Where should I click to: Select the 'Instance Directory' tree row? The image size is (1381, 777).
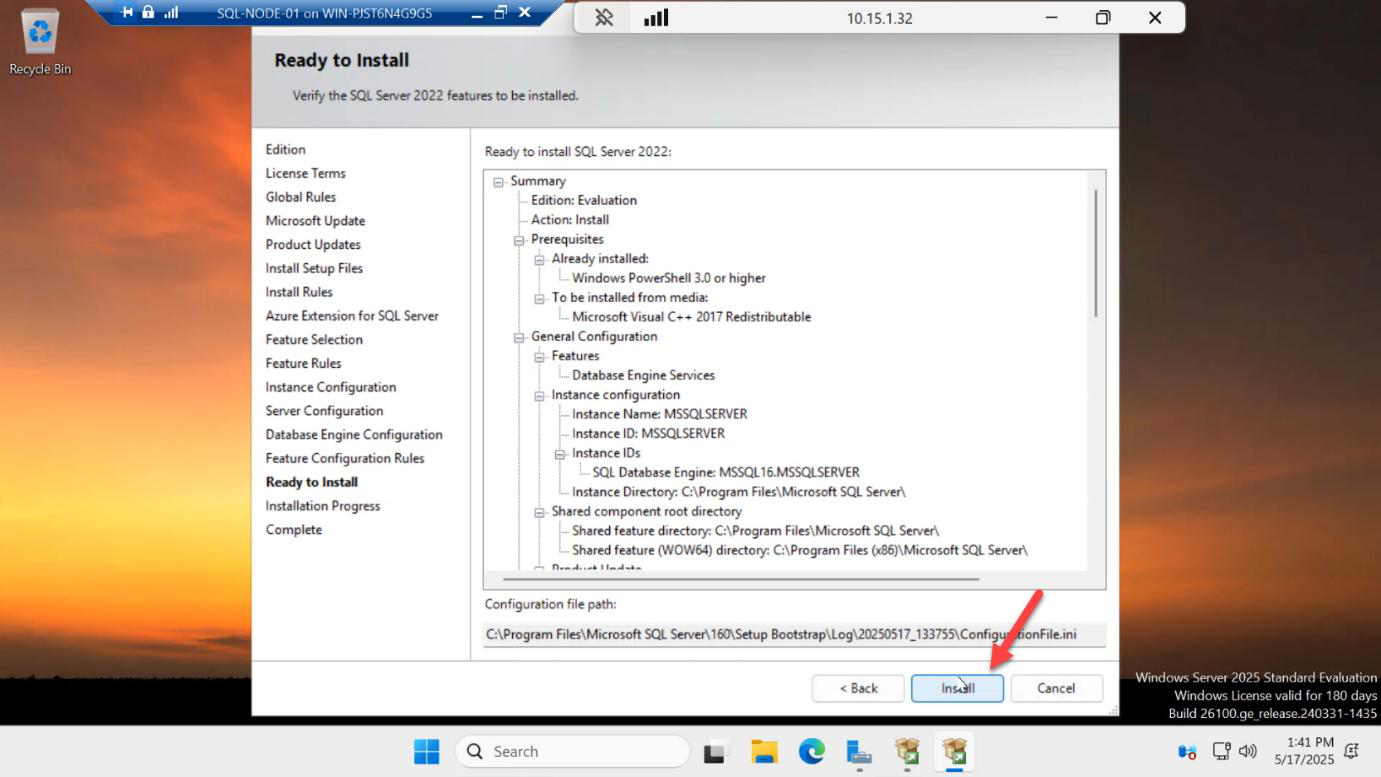[739, 492]
